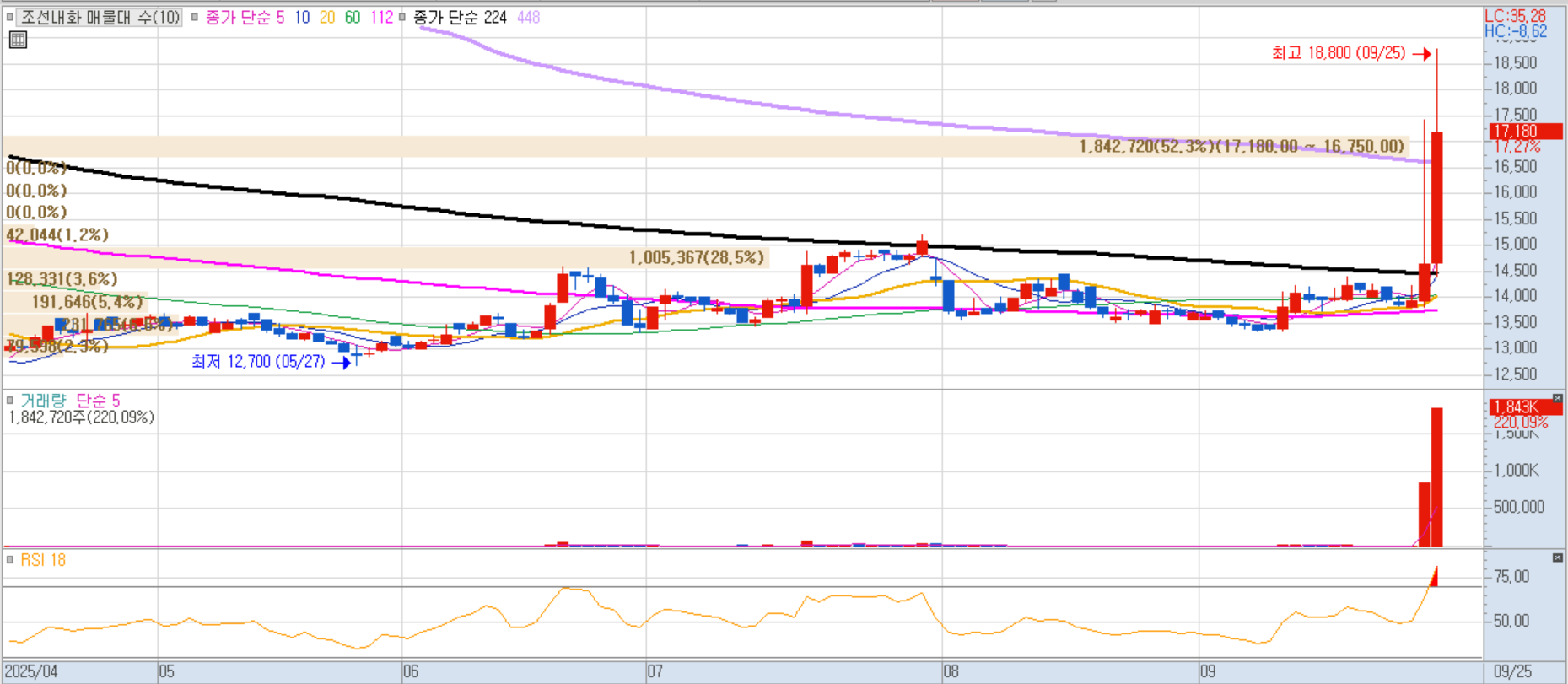This screenshot has height=684, width=1568.
Task: Select the 종가 단순 5 moving average label
Action: tap(245, 17)
